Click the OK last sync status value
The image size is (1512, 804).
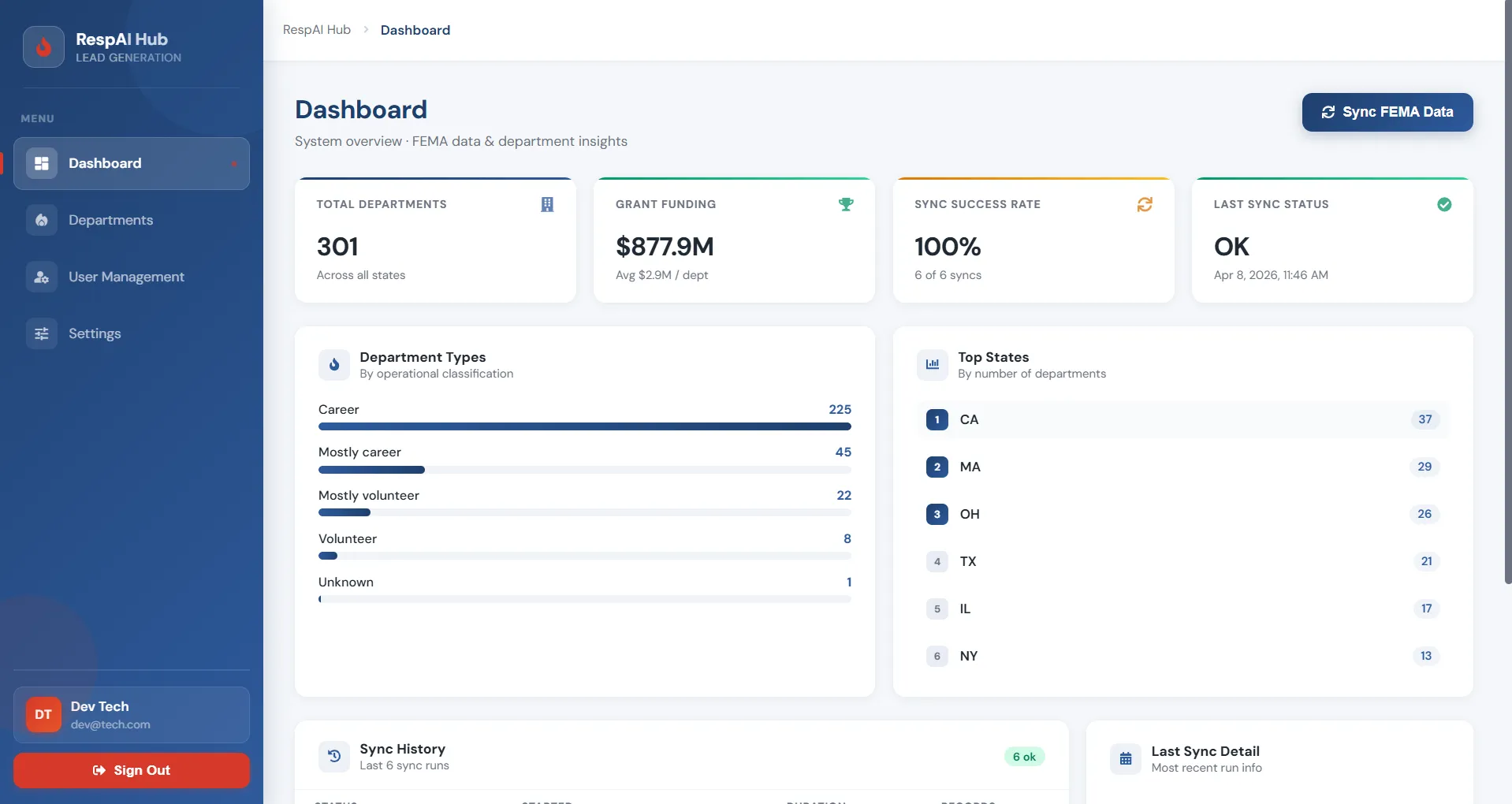(1231, 247)
